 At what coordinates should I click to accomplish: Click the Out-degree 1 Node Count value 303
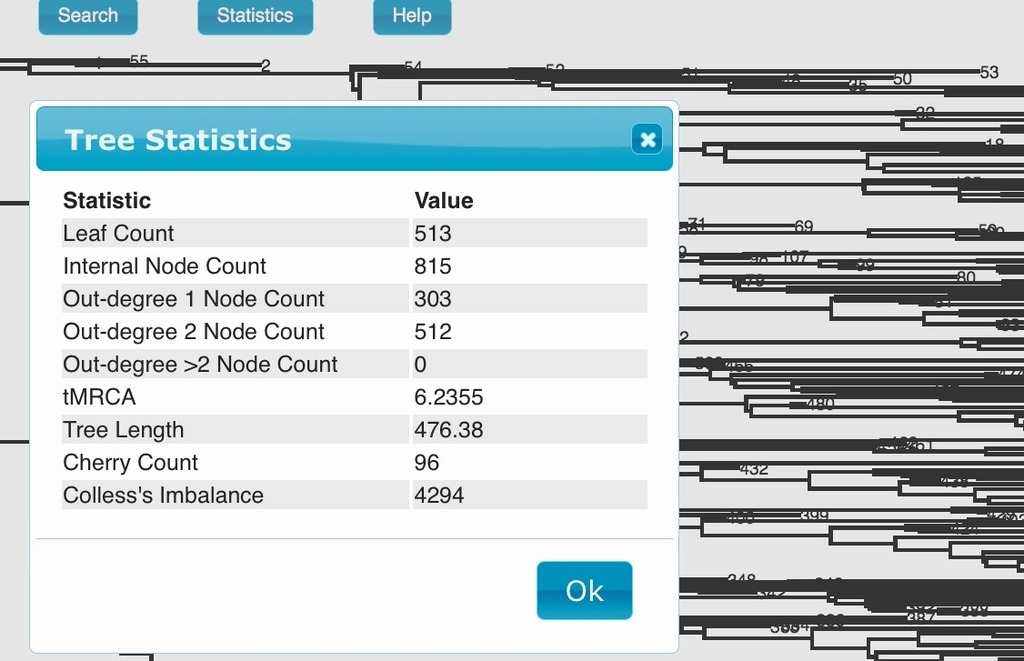[433, 298]
